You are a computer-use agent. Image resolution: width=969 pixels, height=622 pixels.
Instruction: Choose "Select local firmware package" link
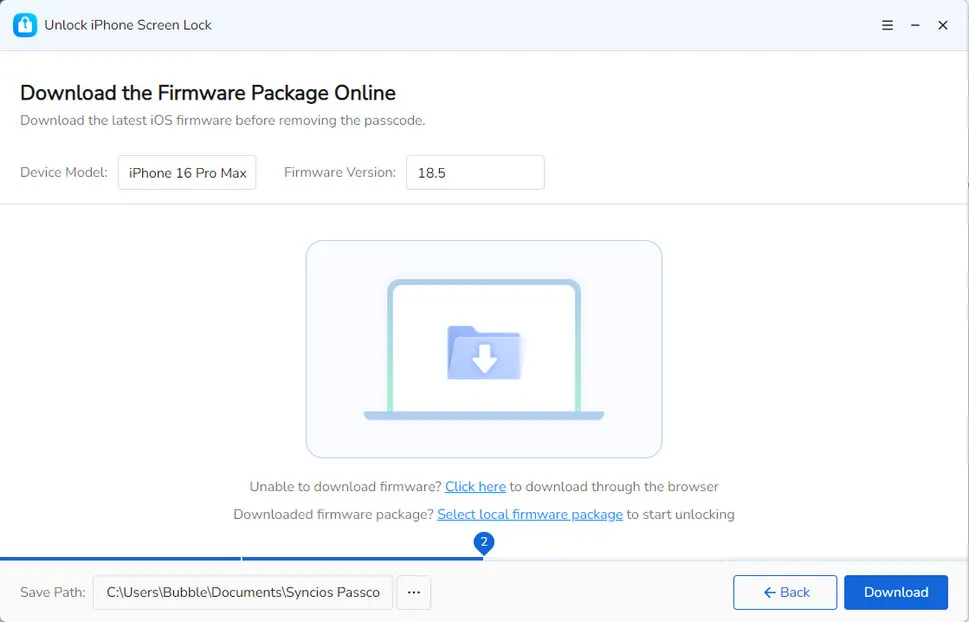pyautogui.click(x=530, y=514)
